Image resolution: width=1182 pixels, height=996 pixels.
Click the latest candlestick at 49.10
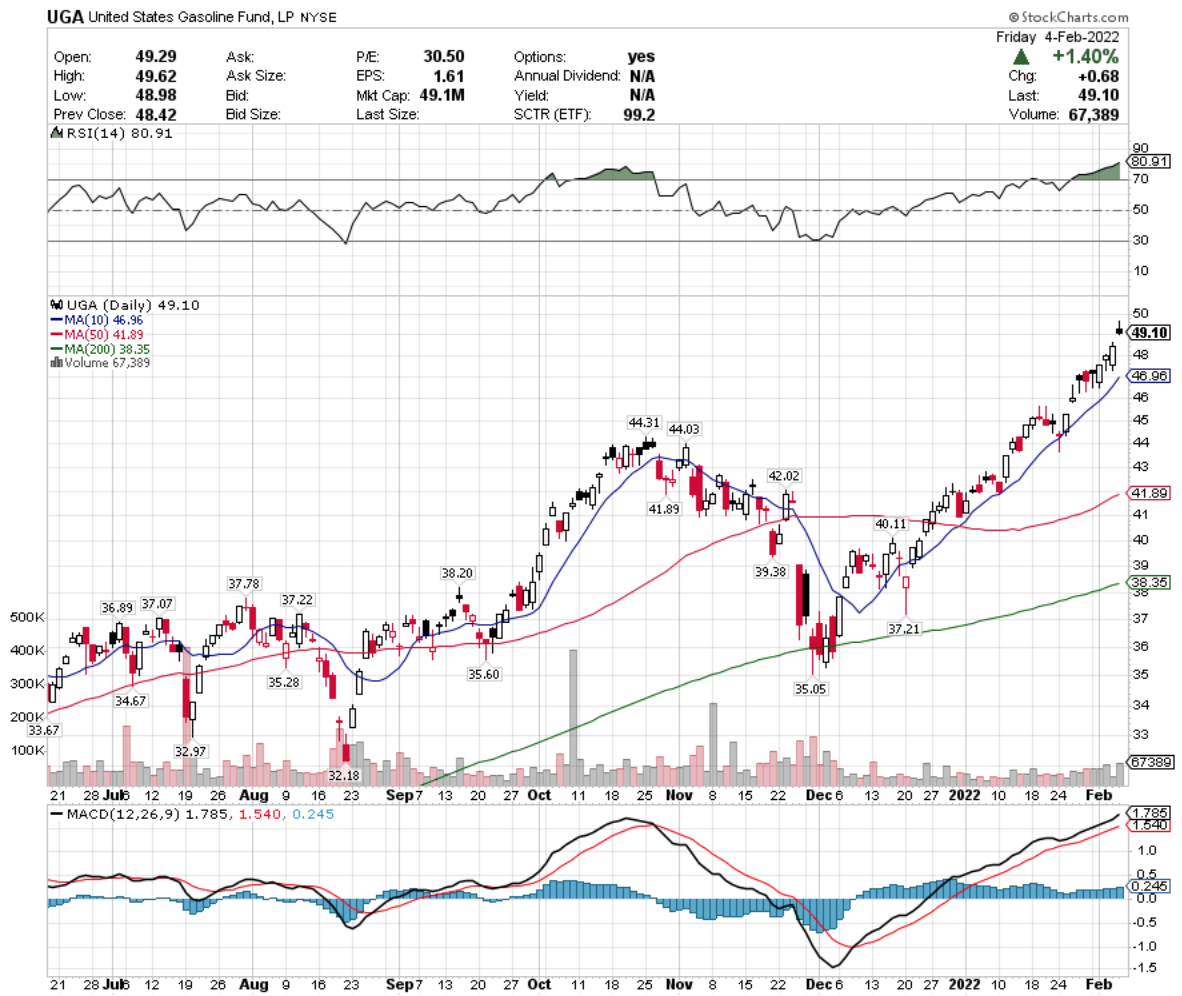tap(1119, 330)
